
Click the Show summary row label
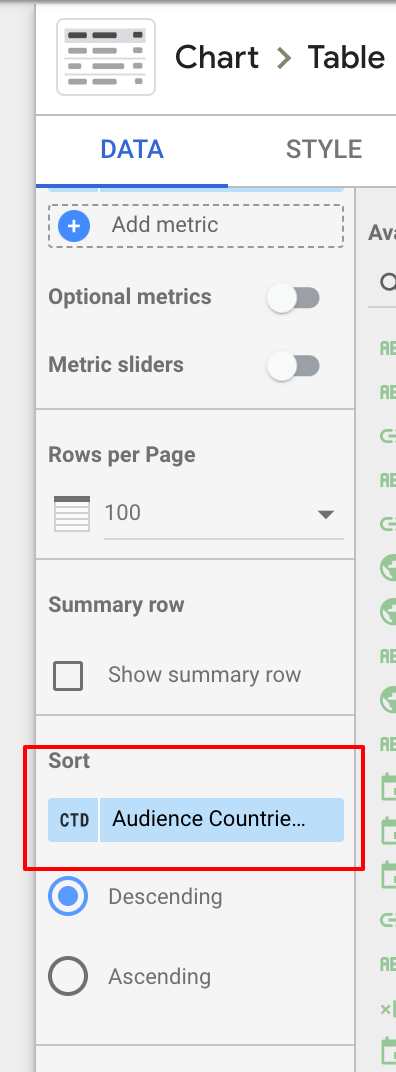[204, 675]
